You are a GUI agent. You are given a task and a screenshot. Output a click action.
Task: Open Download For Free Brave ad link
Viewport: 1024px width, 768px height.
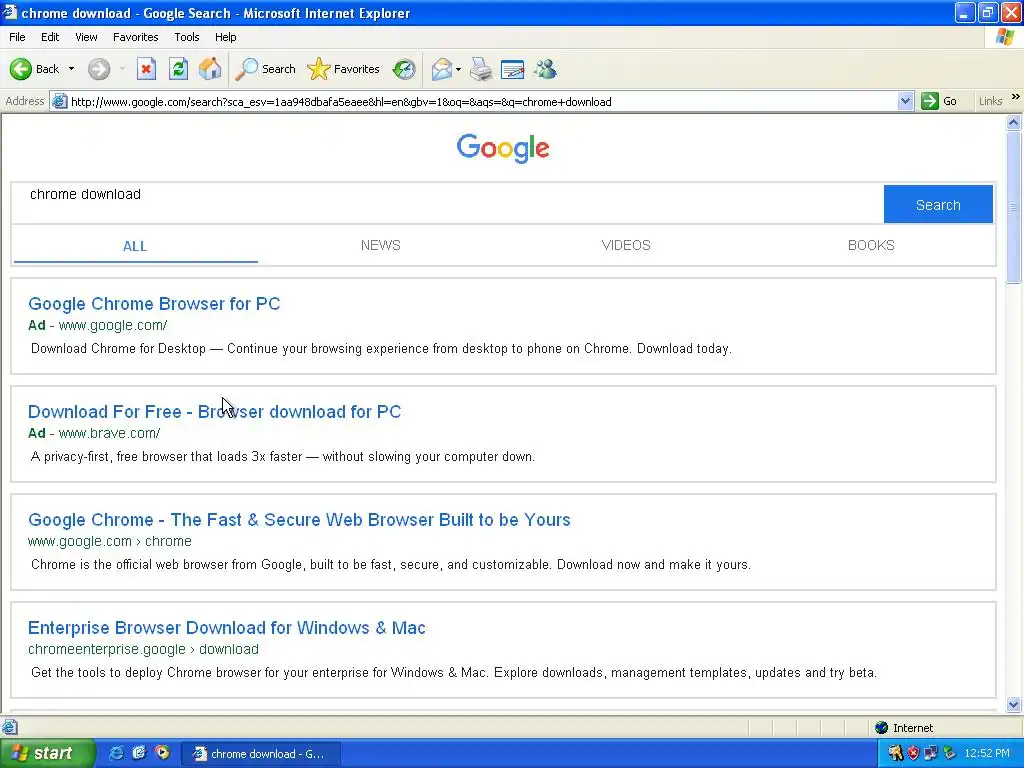[214, 411]
